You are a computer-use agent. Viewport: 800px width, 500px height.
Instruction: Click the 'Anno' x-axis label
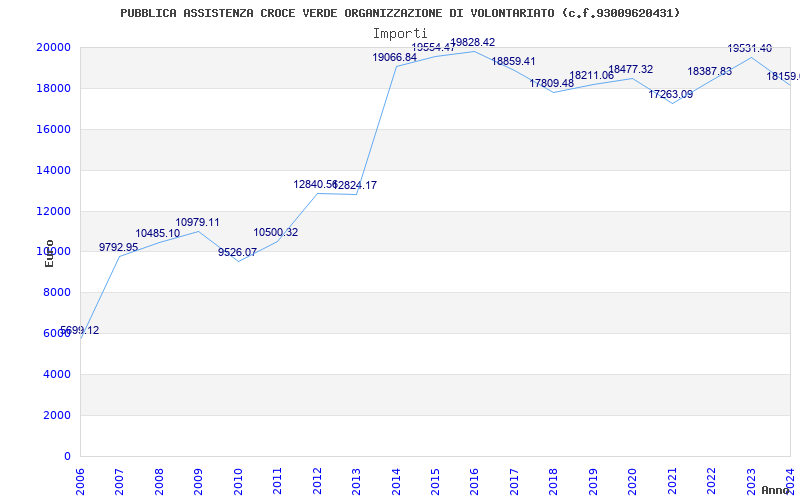775,490
